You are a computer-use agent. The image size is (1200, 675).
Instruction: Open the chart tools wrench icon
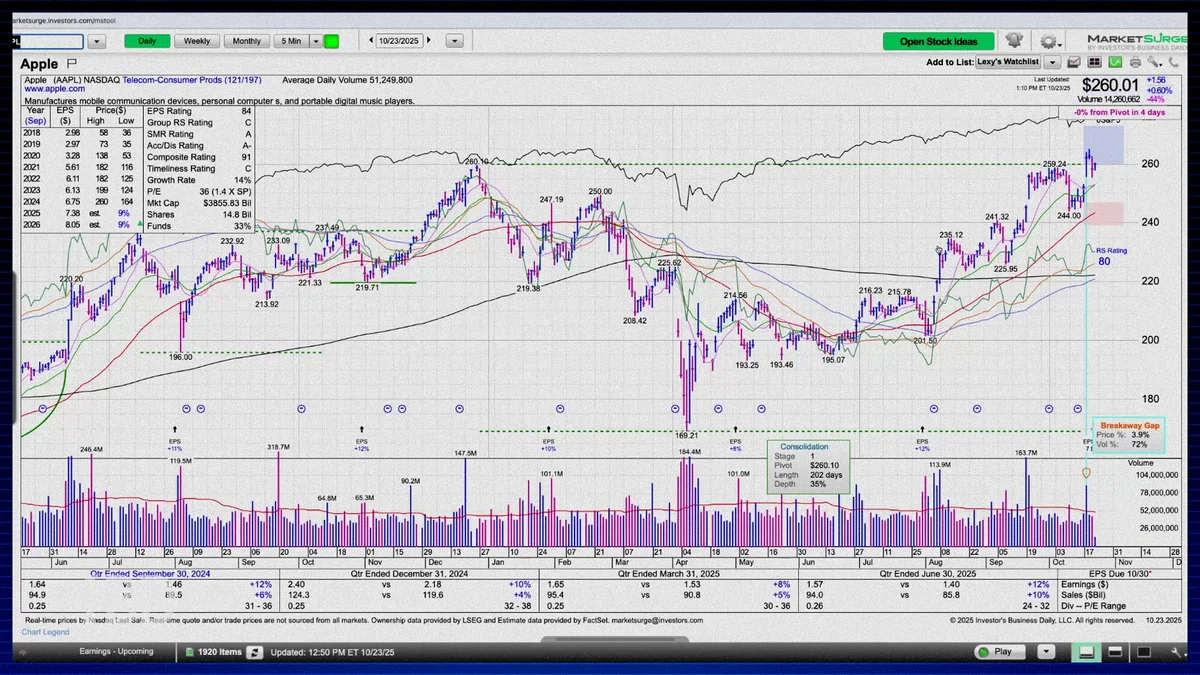click(1154, 62)
